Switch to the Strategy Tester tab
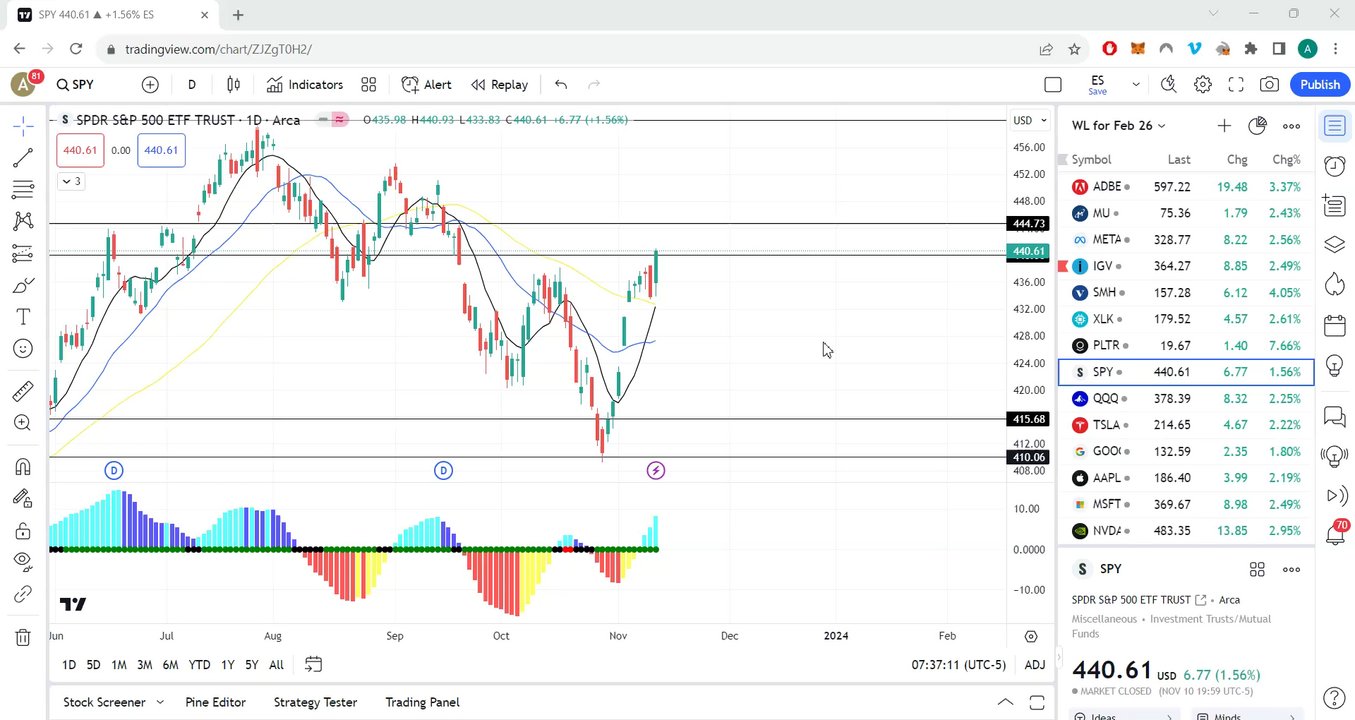Image resolution: width=1355 pixels, height=720 pixels. pos(315,702)
